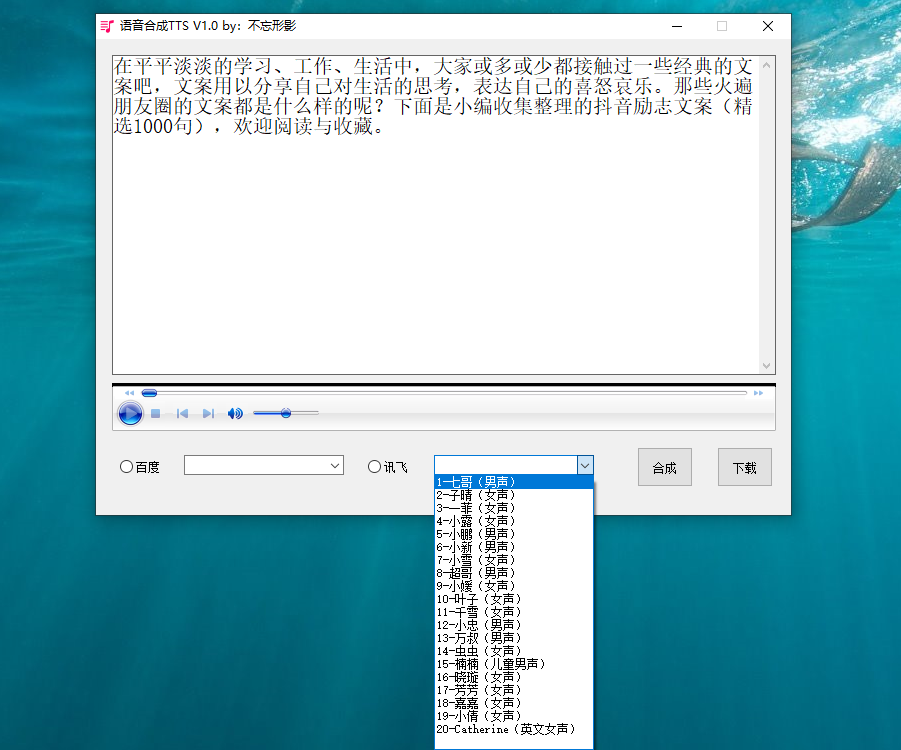Collapse the 讯飞 voice dropdown arrow
The width and height of the screenshot is (901, 750).
click(585, 465)
